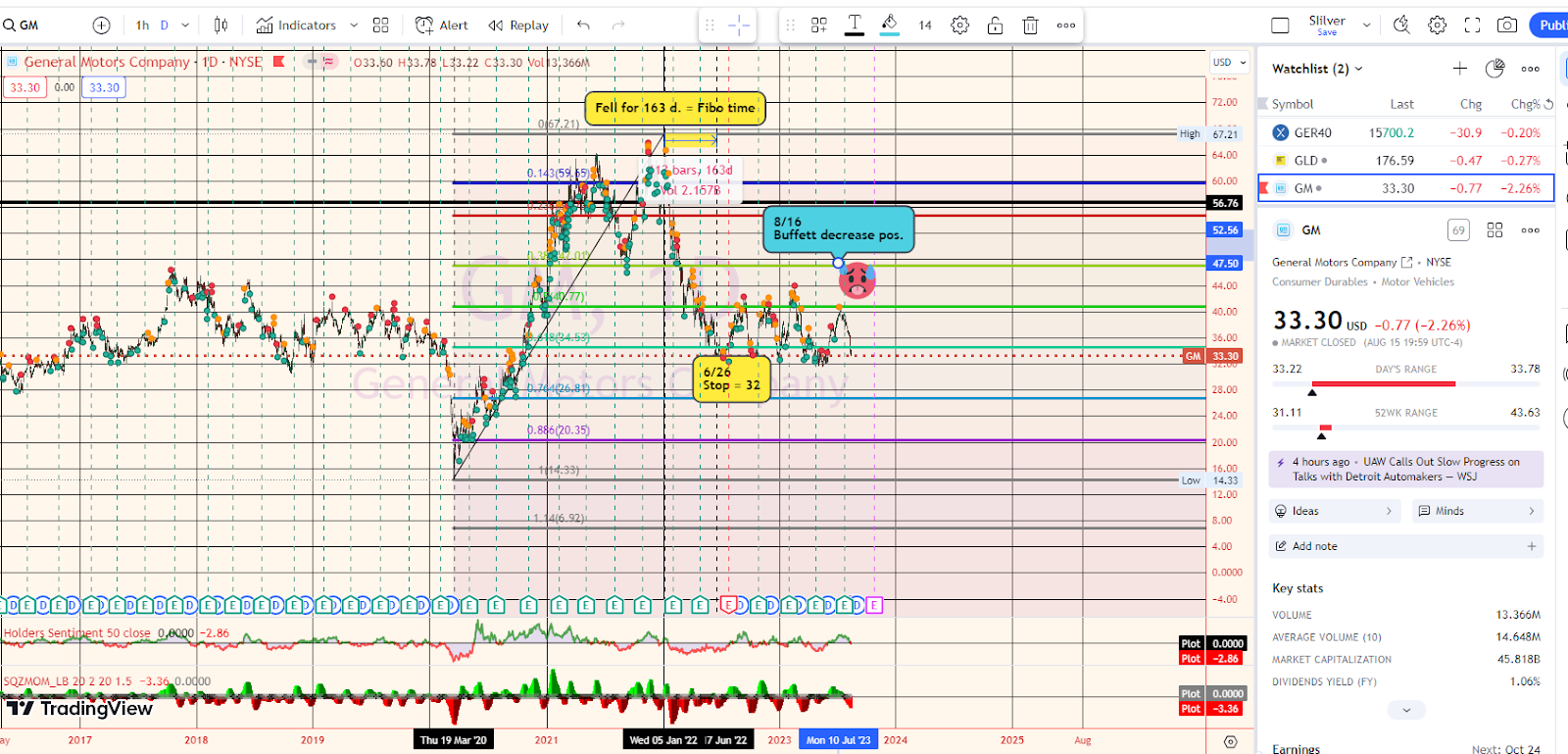Open drawing templates icon in floating toolbar

click(819, 25)
